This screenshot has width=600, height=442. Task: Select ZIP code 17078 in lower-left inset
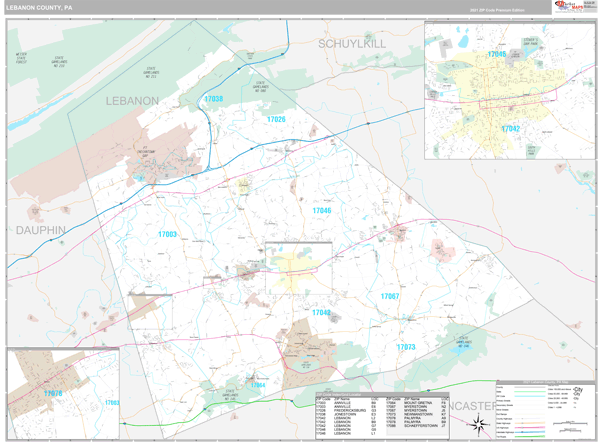coord(52,393)
